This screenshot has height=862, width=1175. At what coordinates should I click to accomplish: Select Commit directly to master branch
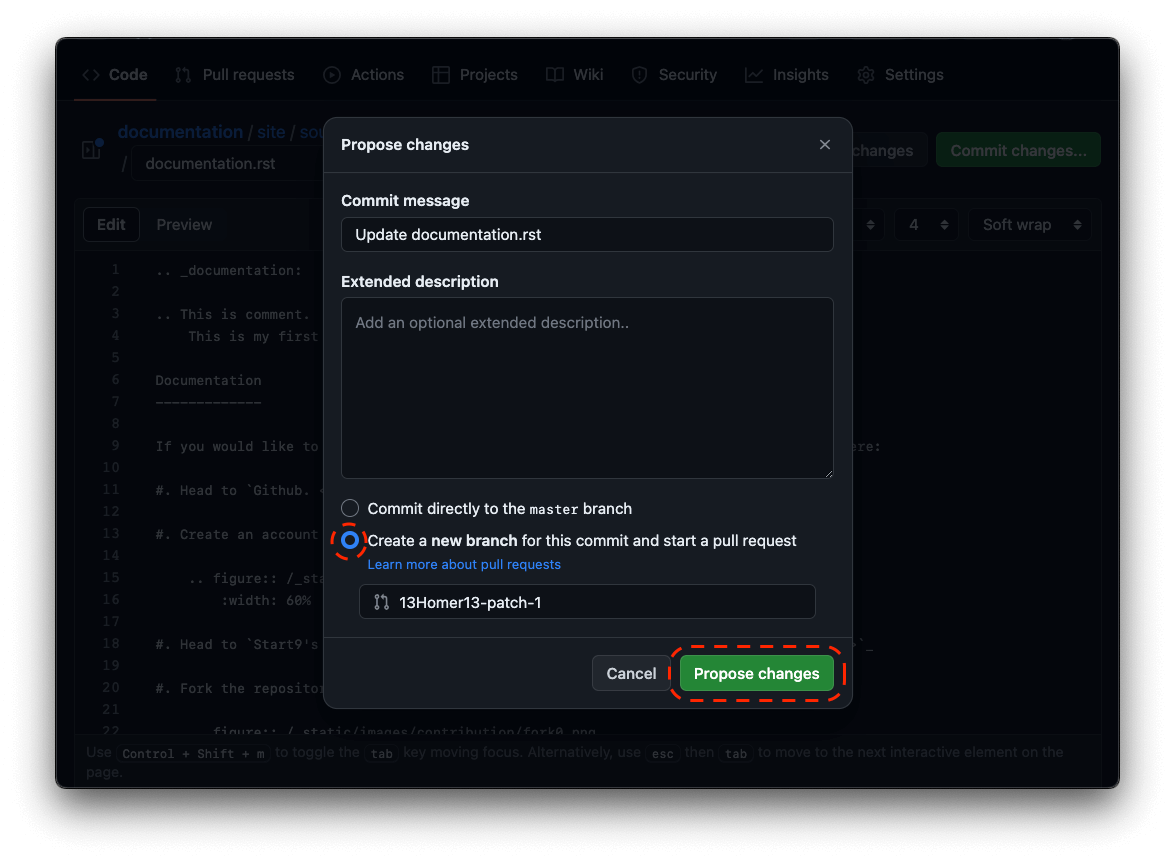350,509
